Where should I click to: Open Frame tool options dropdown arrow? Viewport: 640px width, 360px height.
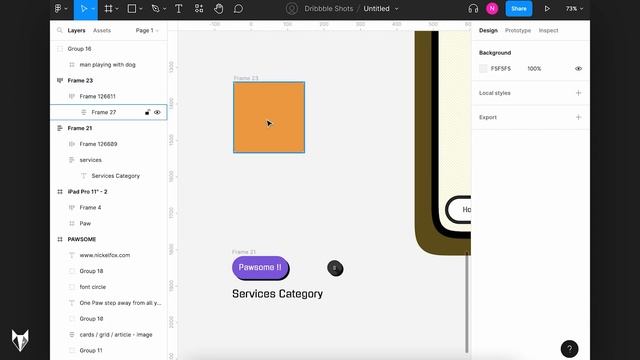(x=117, y=9)
